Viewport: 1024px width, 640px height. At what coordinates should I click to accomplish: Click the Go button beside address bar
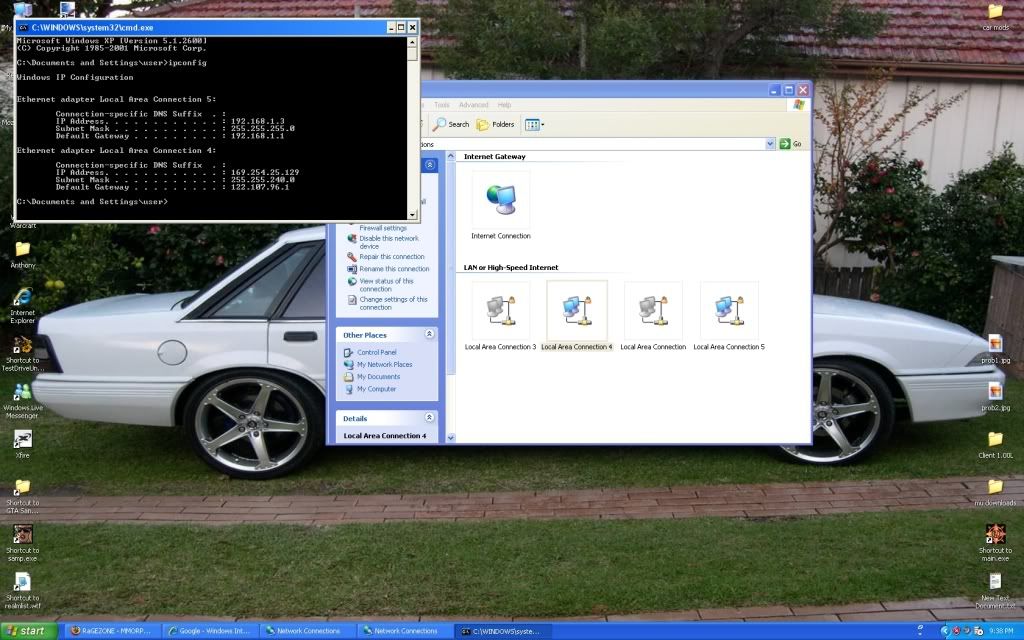pyautogui.click(x=791, y=144)
